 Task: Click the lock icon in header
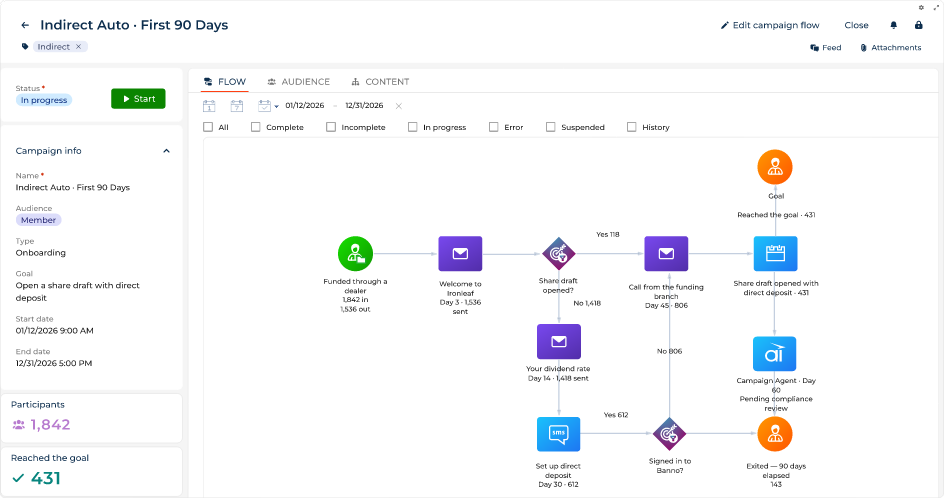(x=918, y=25)
